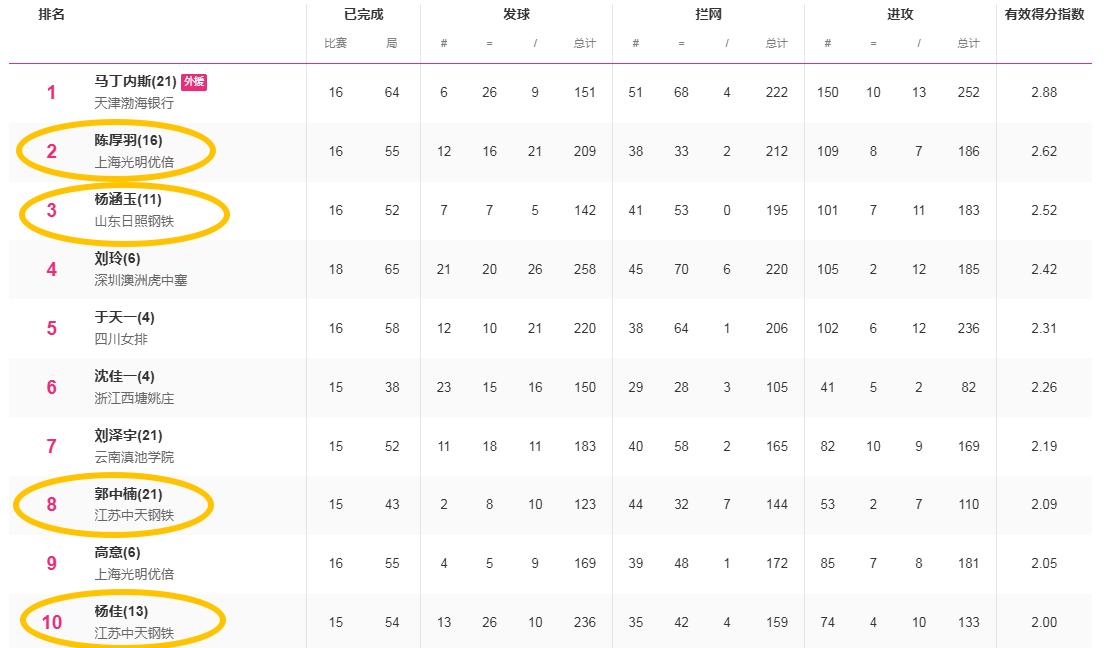The width and height of the screenshot is (1106, 648).
Task: Click the 局 sub-header under 已完成
Action: [391, 43]
